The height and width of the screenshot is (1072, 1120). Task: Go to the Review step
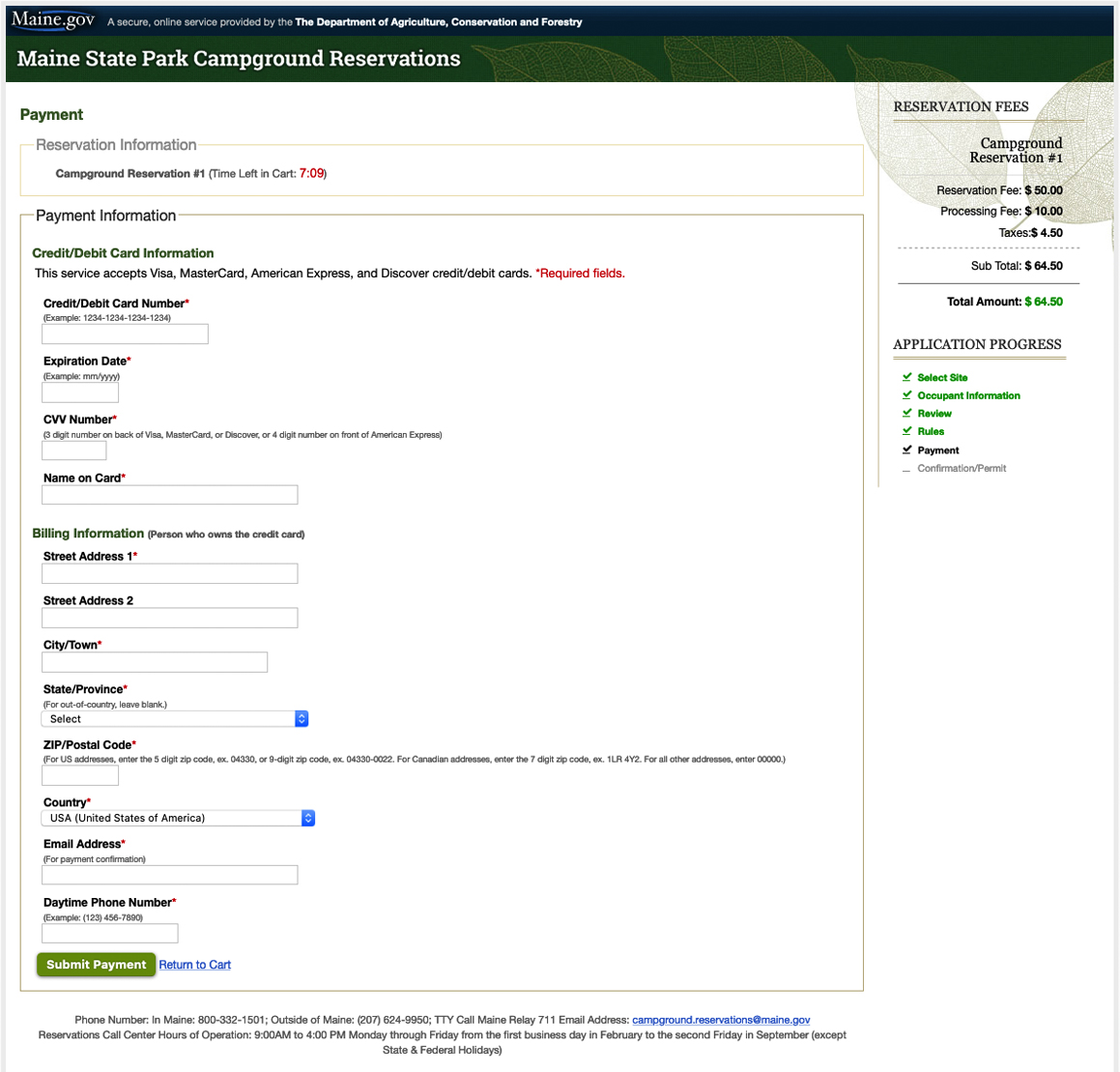tap(934, 413)
